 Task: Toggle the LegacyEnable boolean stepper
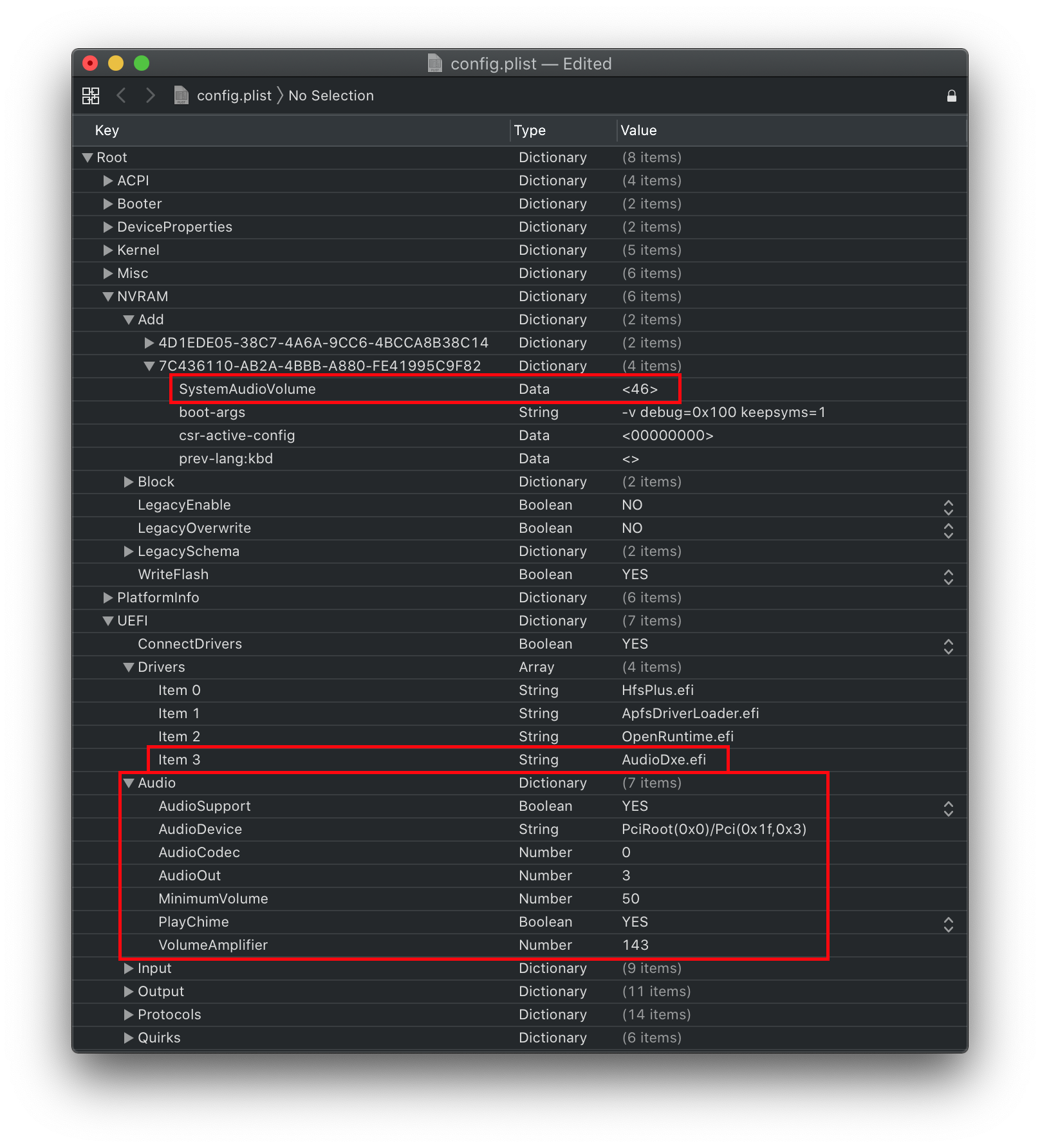coord(948,507)
